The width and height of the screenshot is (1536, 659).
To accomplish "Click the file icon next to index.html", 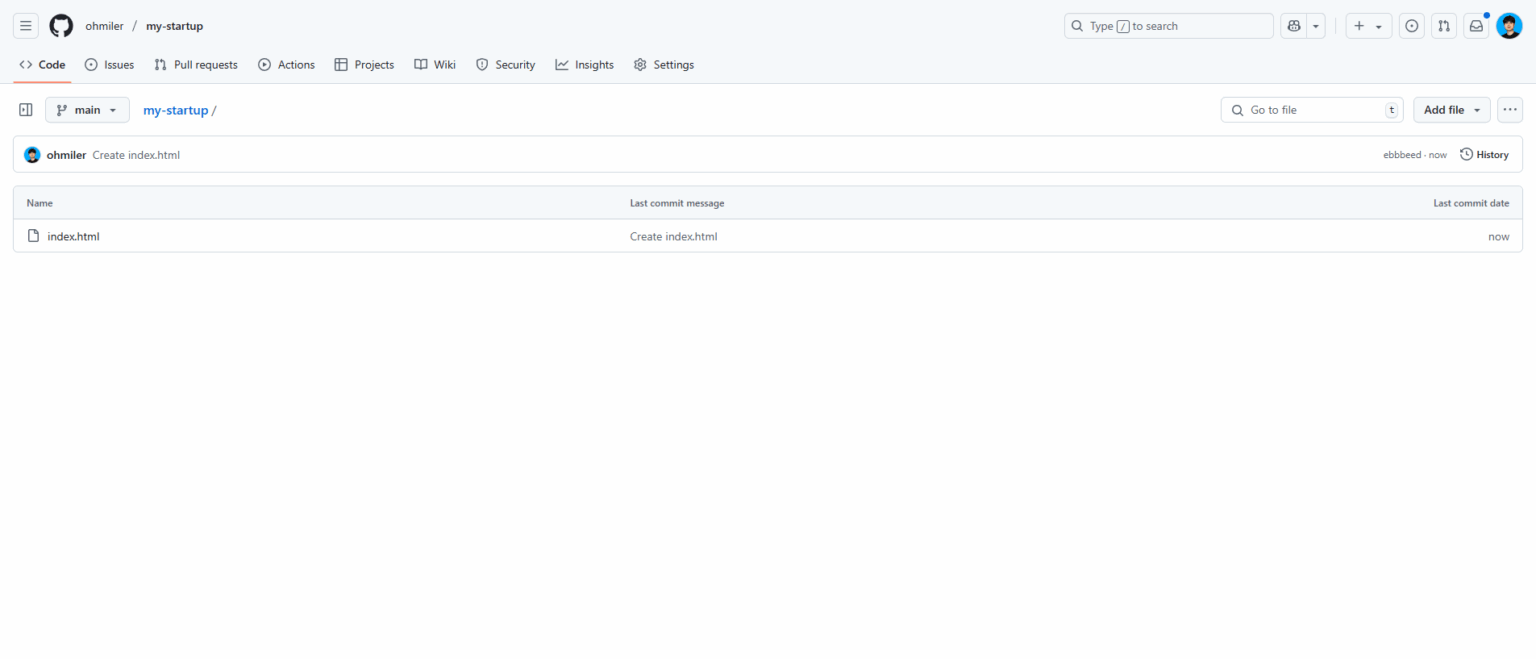I will point(33,236).
